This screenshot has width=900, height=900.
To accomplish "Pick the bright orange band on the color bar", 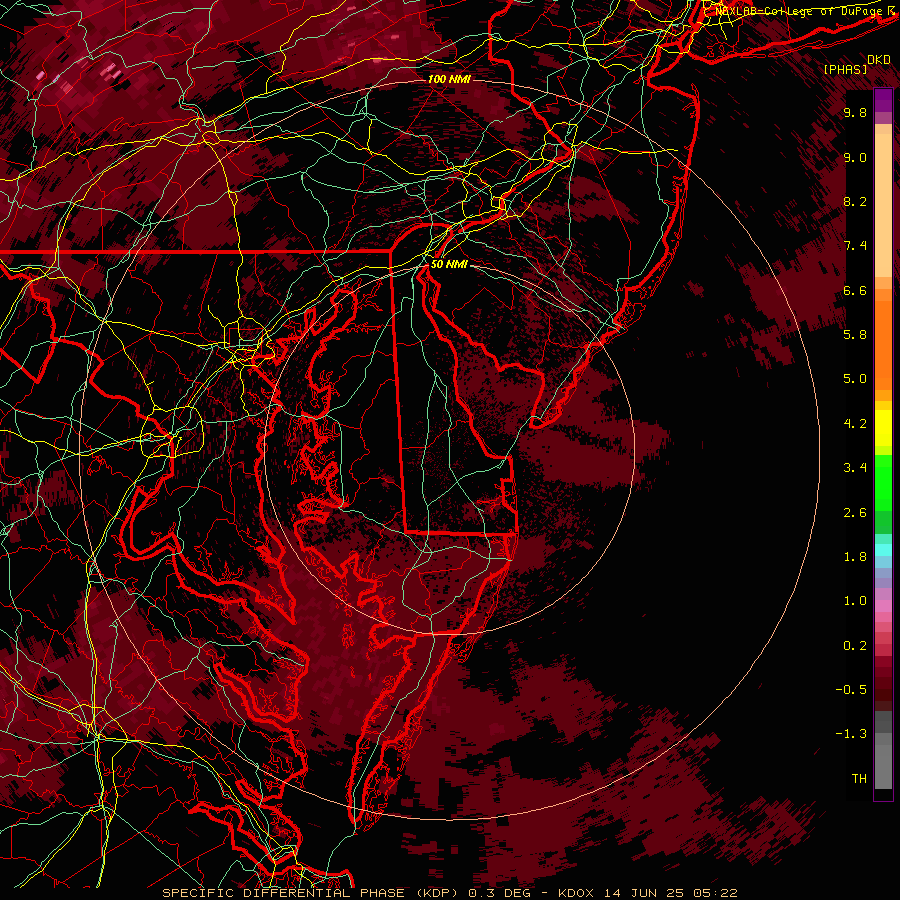I will click(x=883, y=344).
